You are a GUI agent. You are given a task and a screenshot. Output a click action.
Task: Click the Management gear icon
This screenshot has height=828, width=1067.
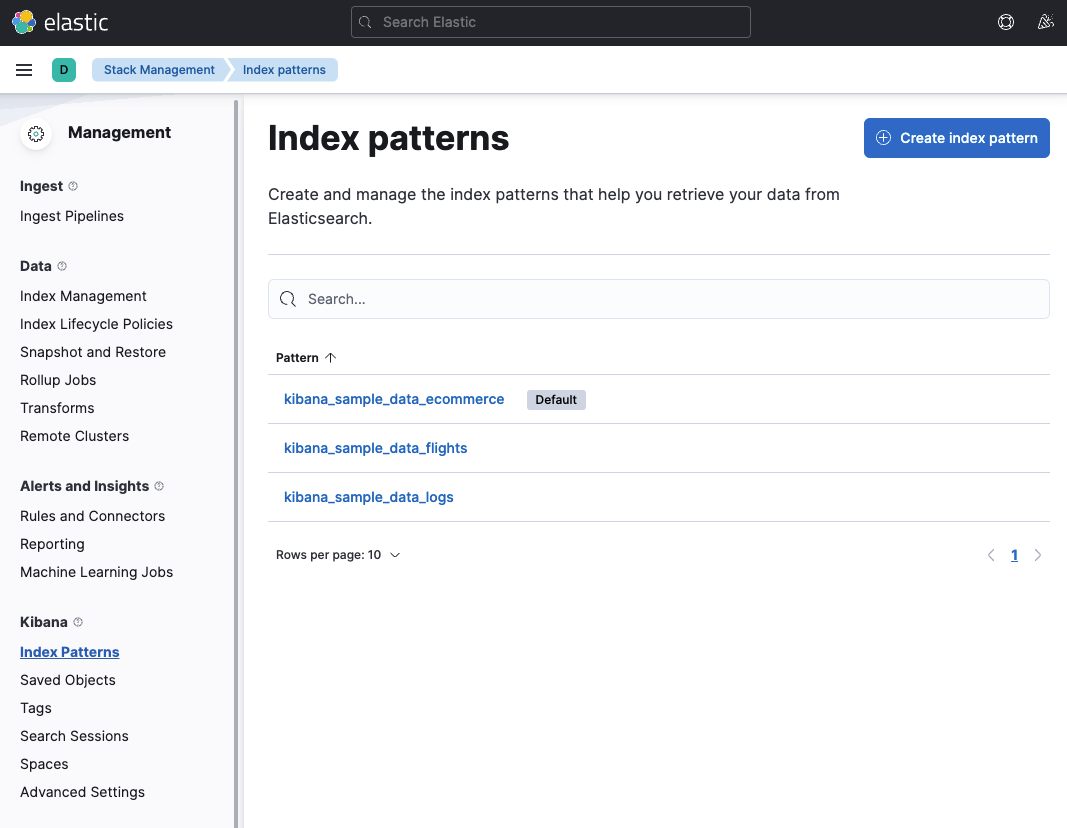tap(36, 133)
